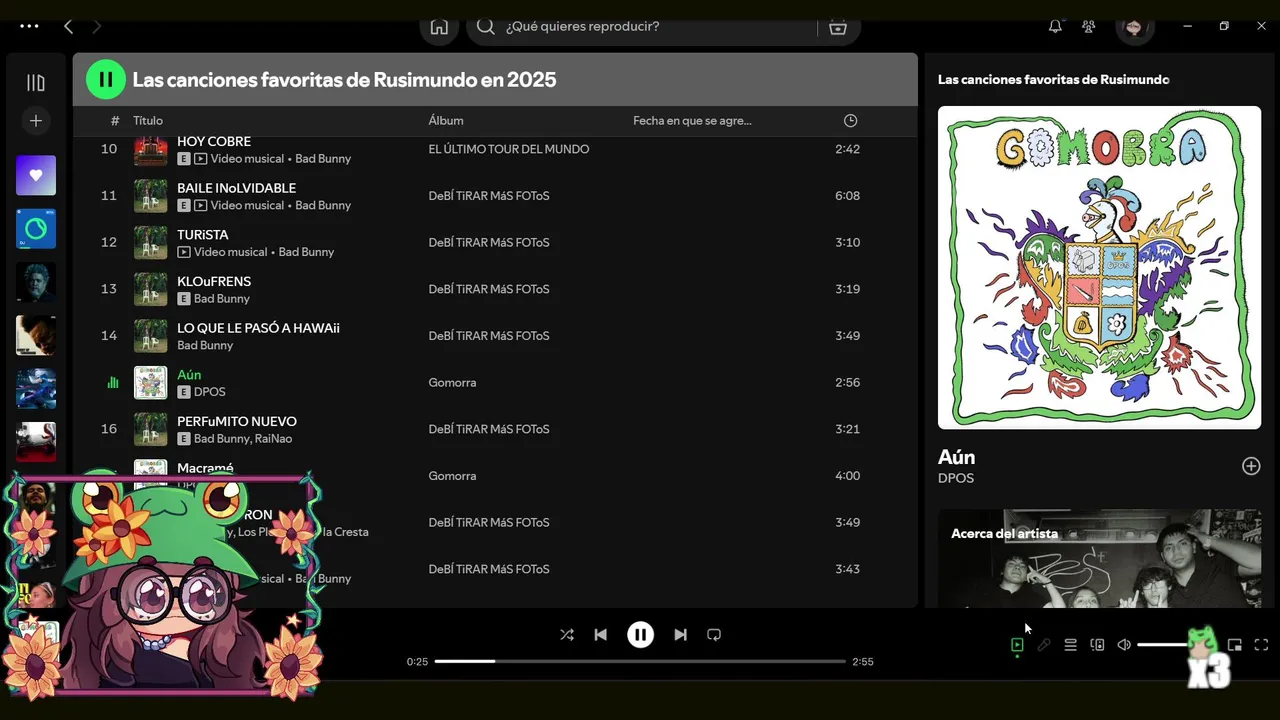Go back with the left arrow
The width and height of the screenshot is (1280, 720).
point(68,27)
